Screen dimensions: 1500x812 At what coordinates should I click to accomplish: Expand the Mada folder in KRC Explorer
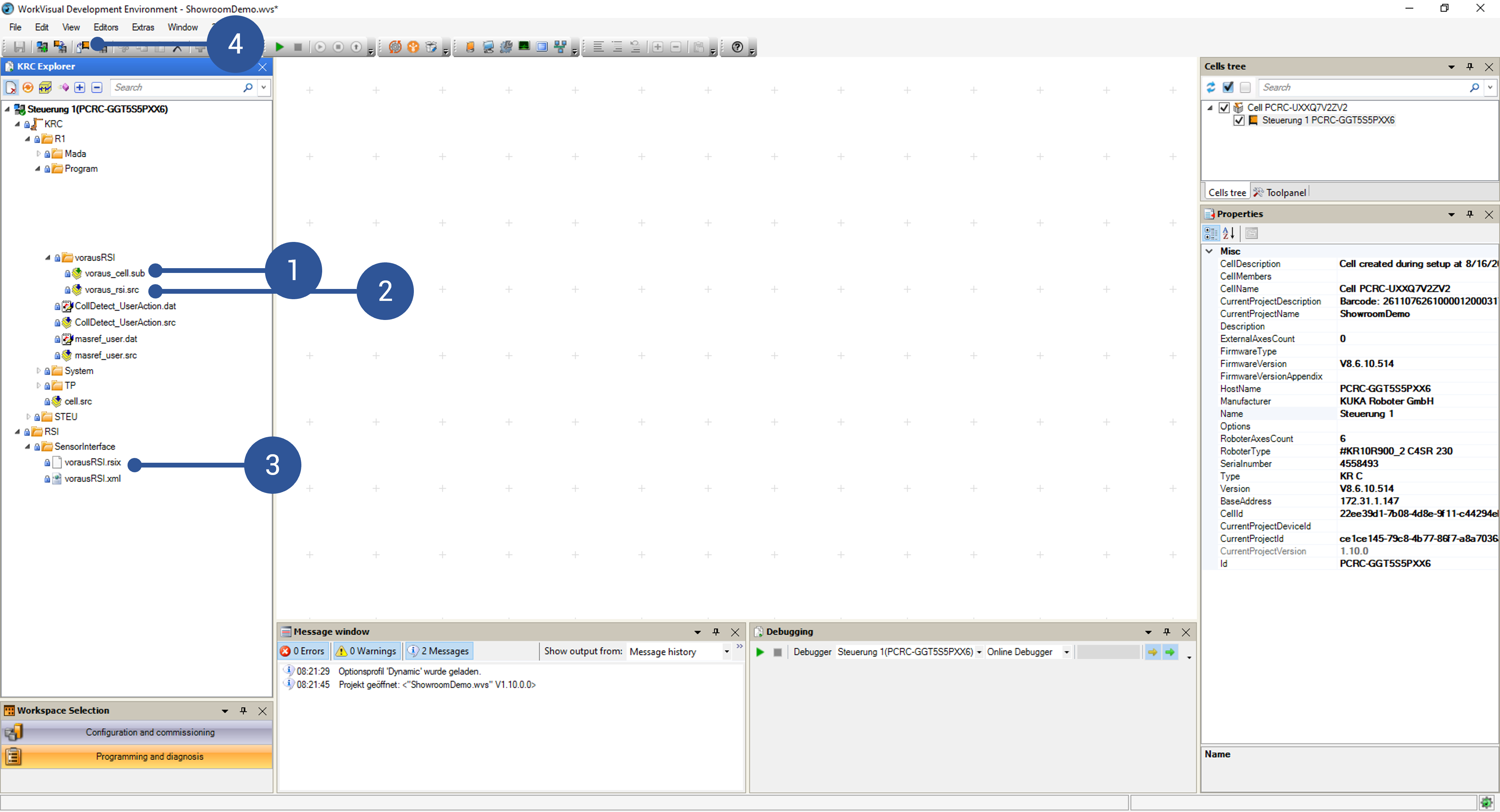(x=39, y=153)
